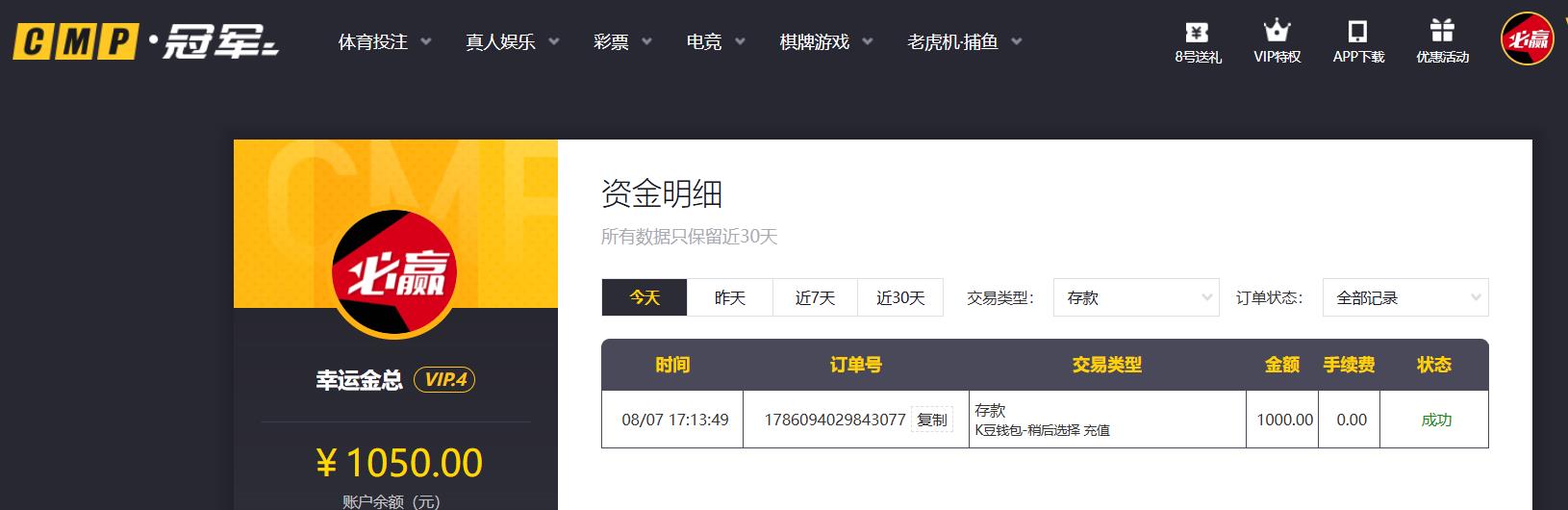This screenshot has width=1568, height=510.
Task: Click the 账户余额（元） label
Action: pos(391,501)
